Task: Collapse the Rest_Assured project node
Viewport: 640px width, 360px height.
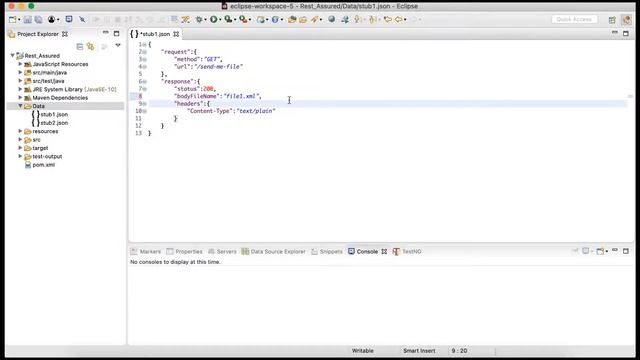Action: 13,55
